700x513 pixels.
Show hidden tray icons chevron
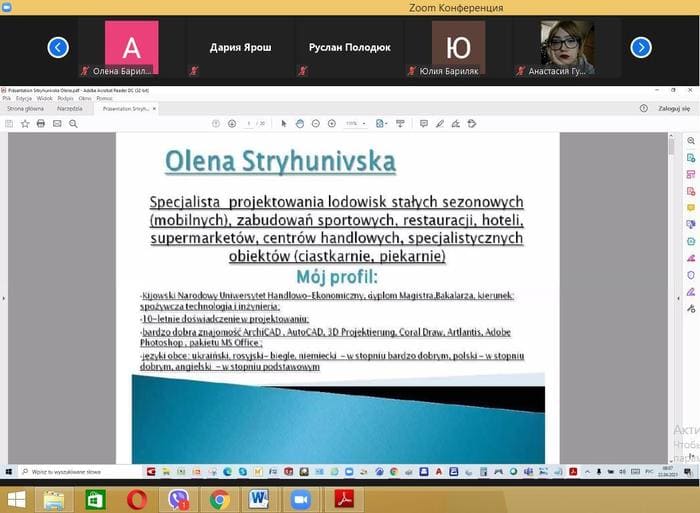click(588, 471)
